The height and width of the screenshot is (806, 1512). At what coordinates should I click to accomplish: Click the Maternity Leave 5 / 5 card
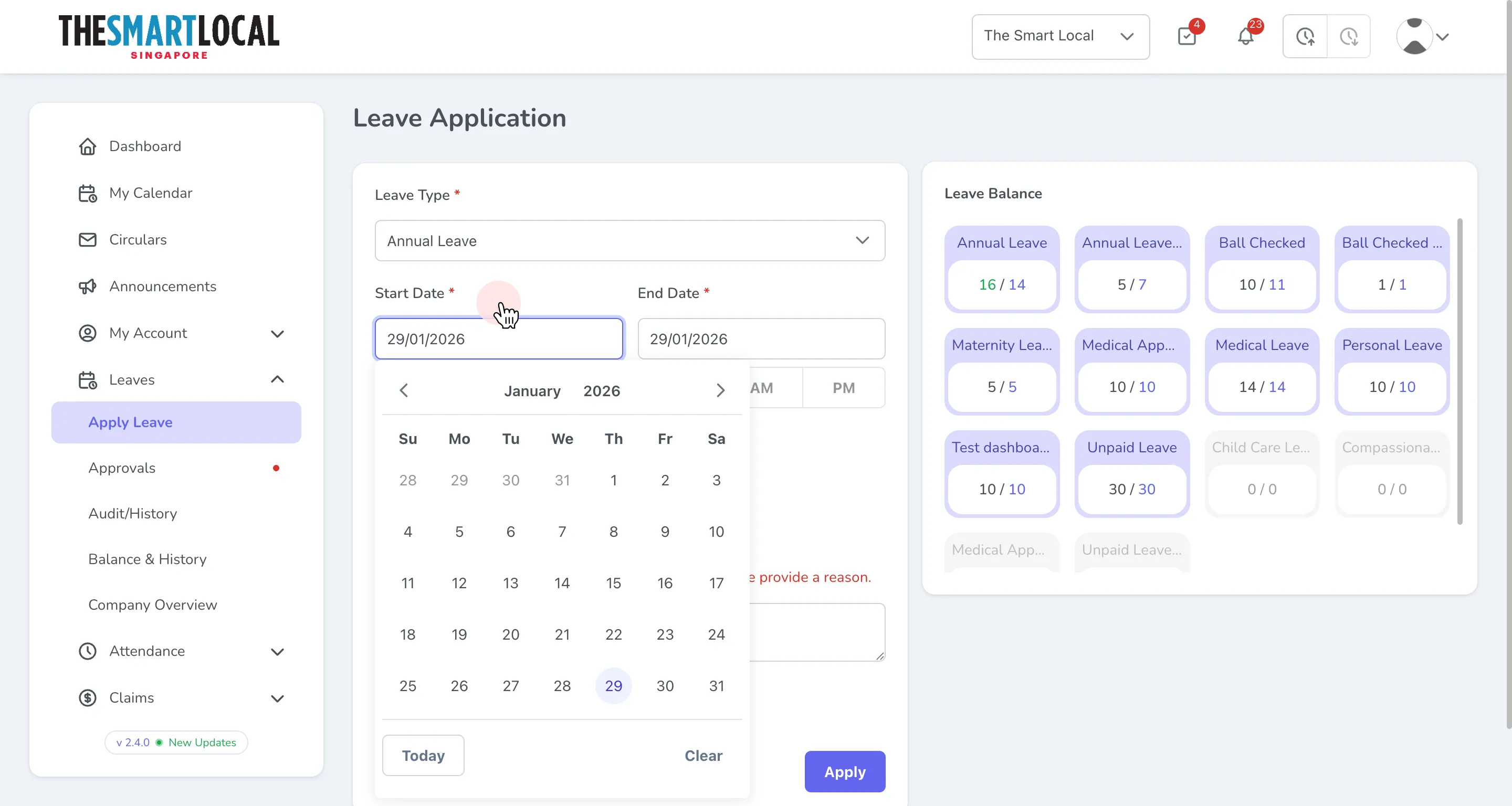1002,372
